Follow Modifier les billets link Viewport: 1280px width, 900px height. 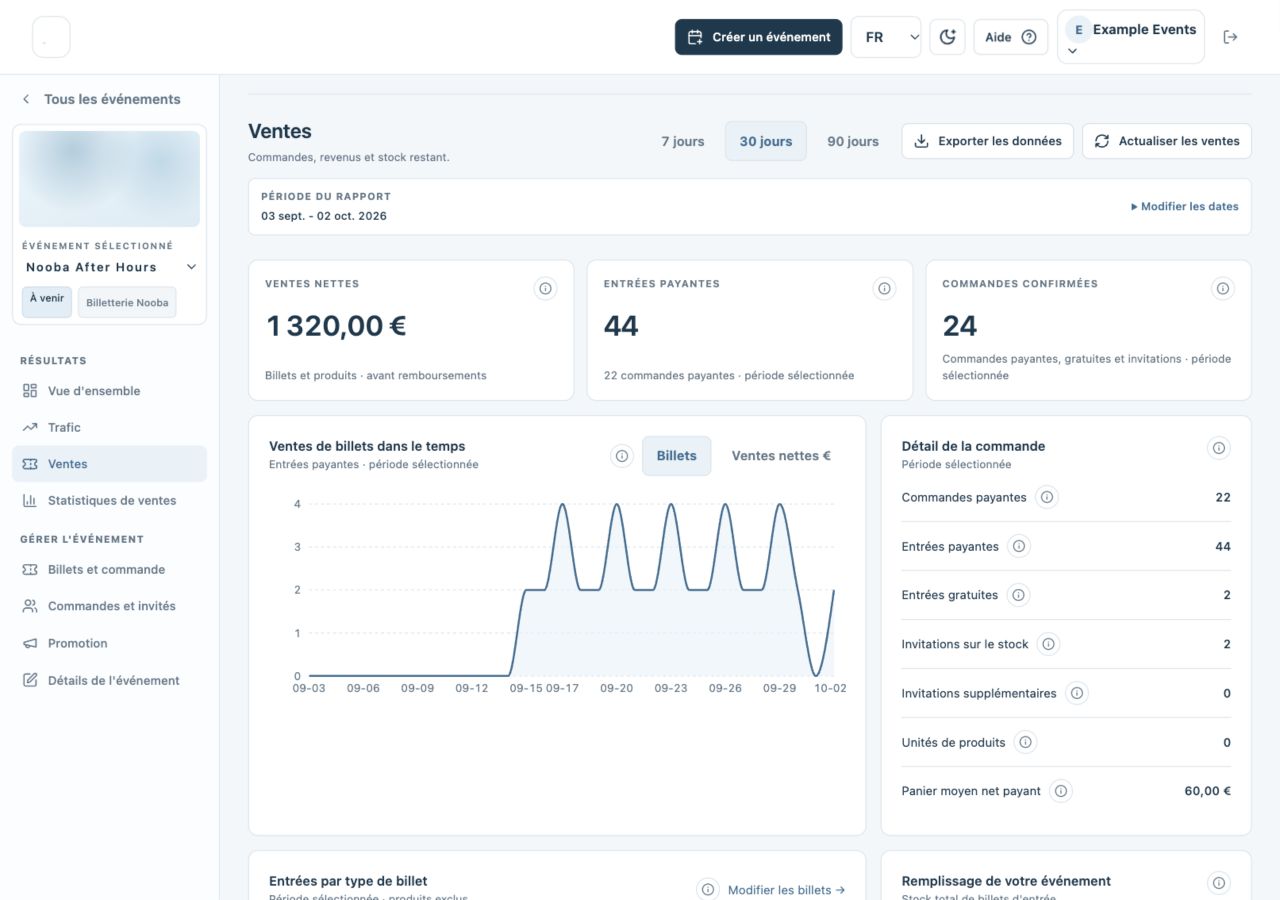[786, 890]
